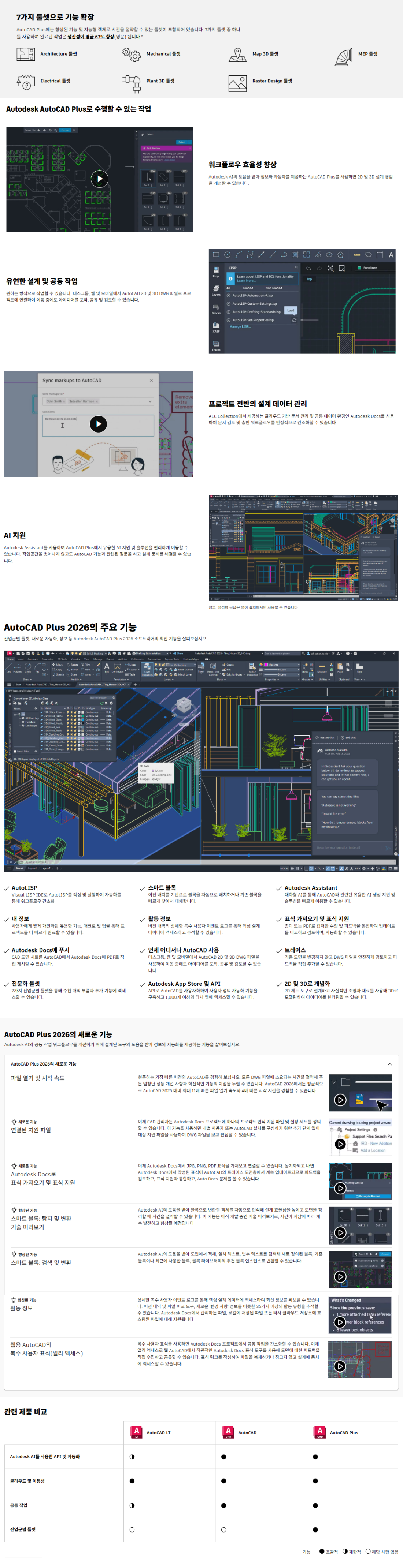Play the Sync markups to AutoCAD video
The width and height of the screenshot is (403, 1568).
tap(98, 424)
